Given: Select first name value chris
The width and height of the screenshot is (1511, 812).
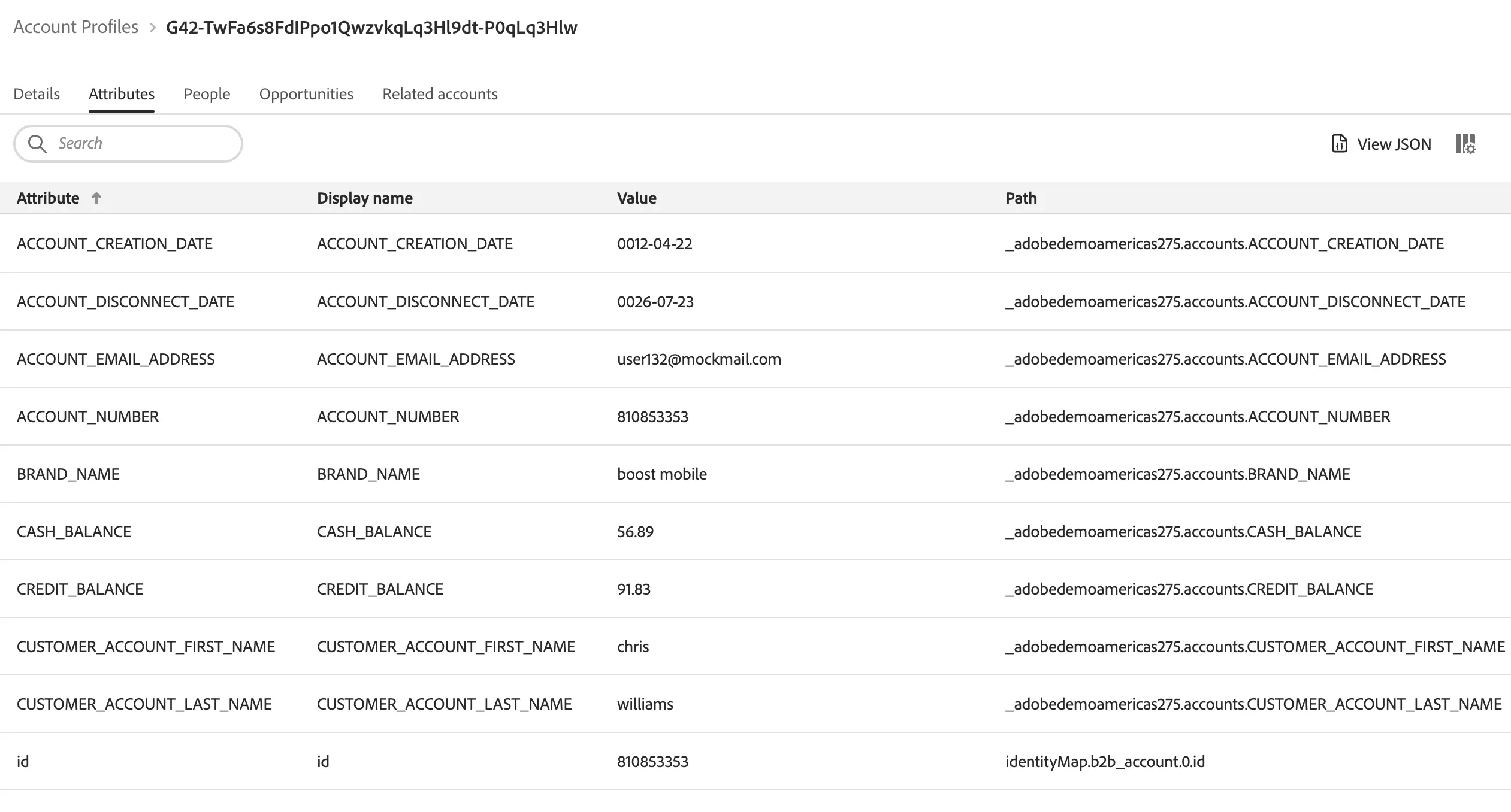Looking at the screenshot, I should 633,647.
